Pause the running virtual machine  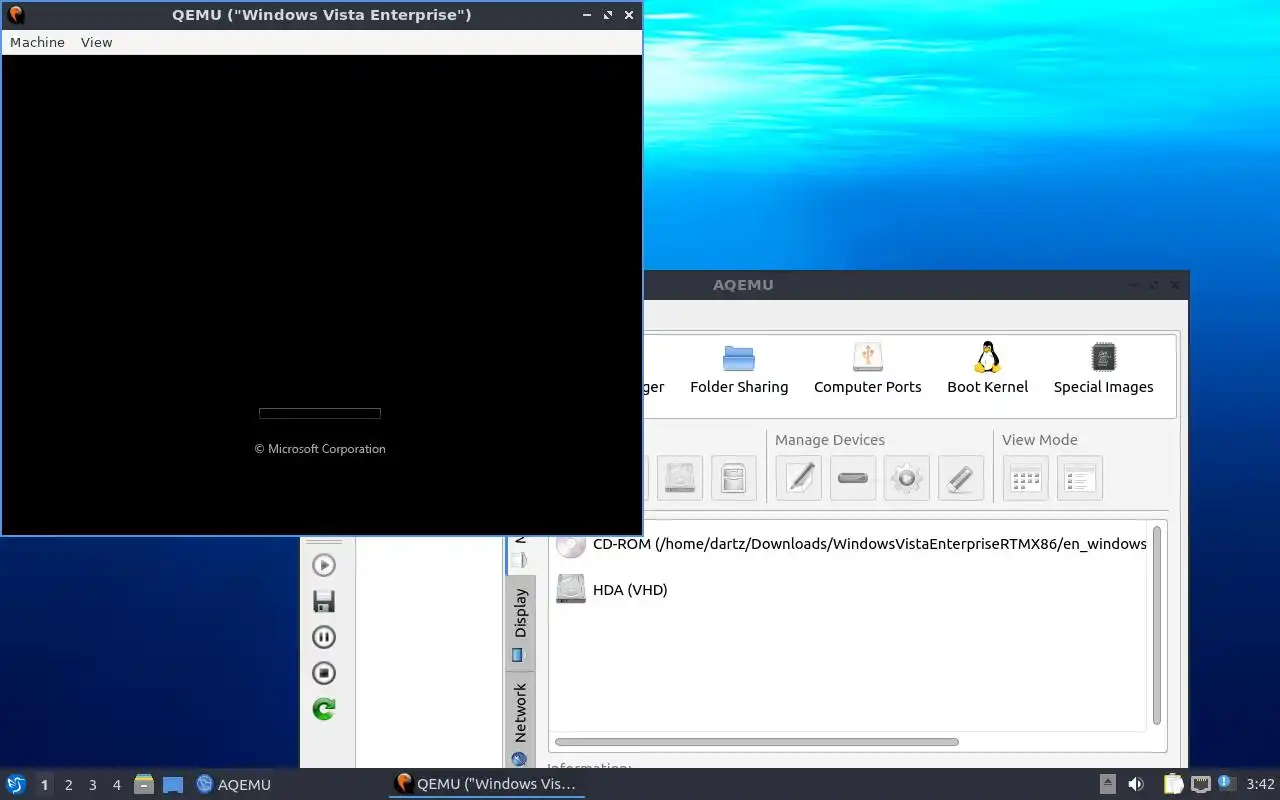click(324, 637)
